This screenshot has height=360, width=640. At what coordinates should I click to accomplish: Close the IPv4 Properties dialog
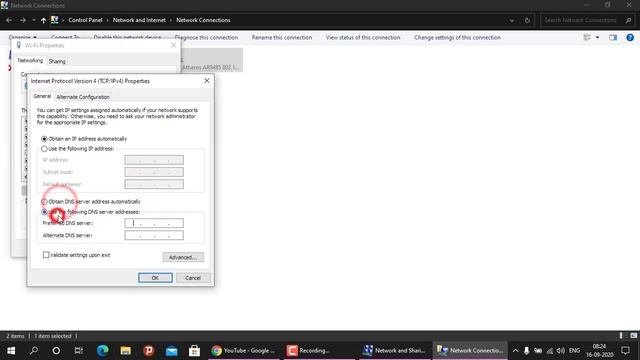tap(207, 81)
